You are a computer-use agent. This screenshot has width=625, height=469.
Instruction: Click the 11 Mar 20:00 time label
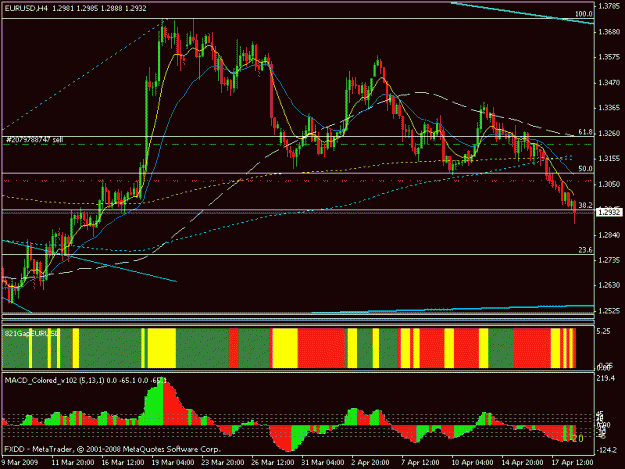coord(73,462)
